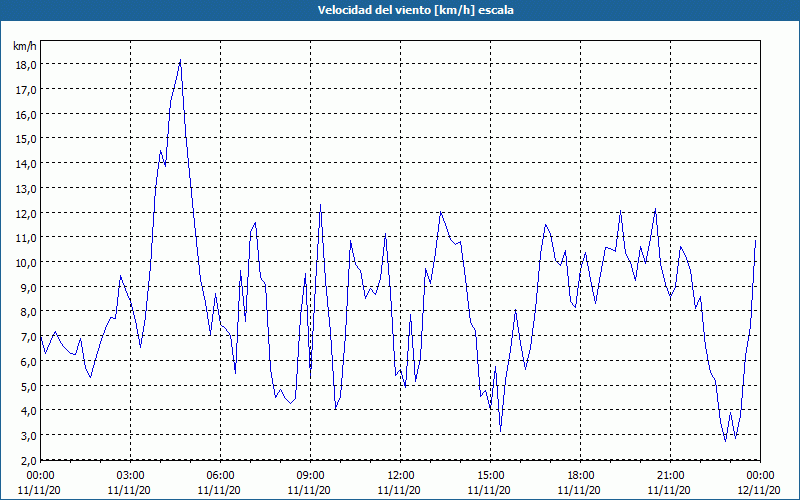Click the 10,0 y-axis label

(x=26, y=263)
